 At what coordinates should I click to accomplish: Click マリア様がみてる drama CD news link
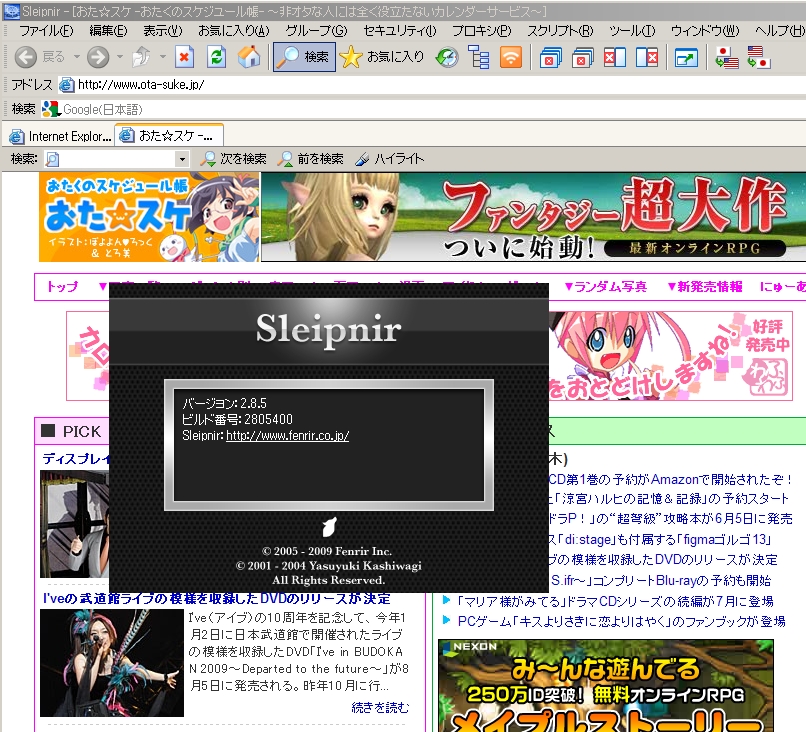pyautogui.click(x=615, y=601)
